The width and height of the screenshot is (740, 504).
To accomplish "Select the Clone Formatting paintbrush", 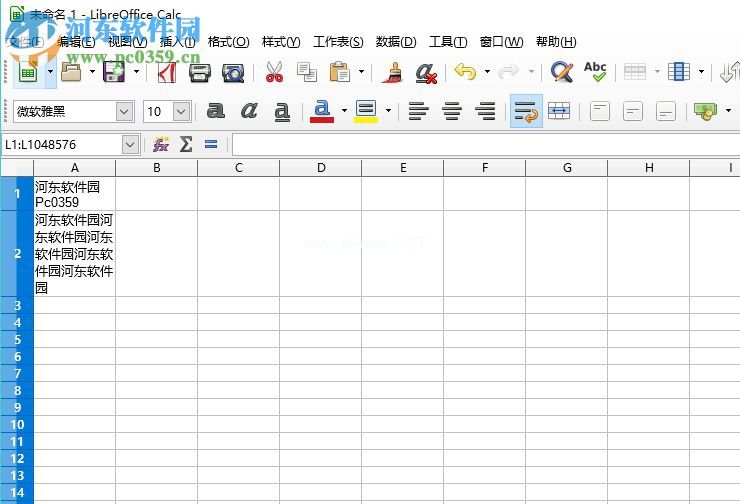I will click(x=393, y=72).
